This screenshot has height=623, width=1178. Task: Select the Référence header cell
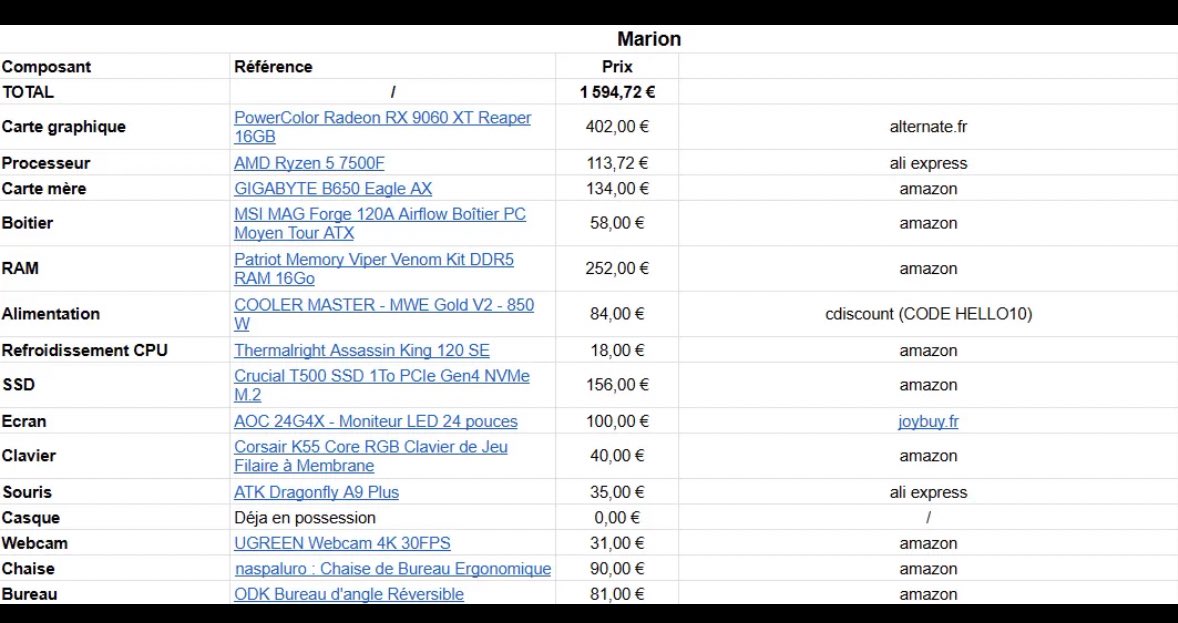(392, 66)
